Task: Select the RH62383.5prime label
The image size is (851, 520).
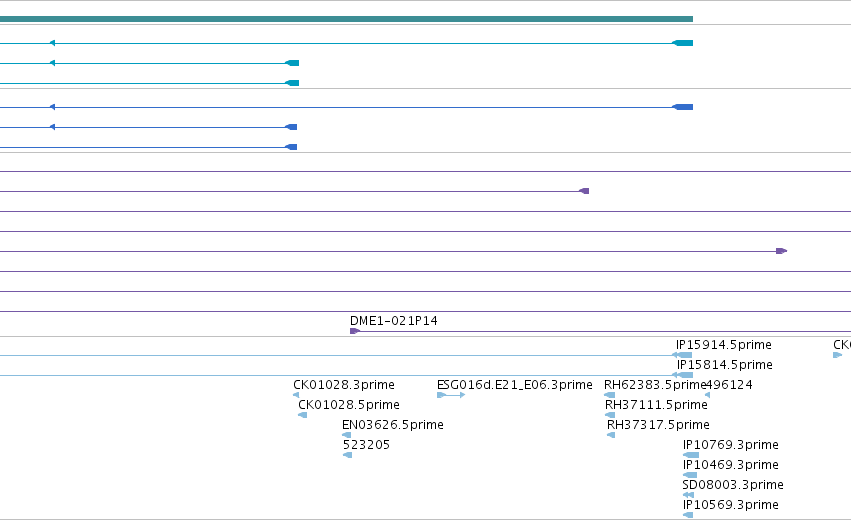Action: 655,385
